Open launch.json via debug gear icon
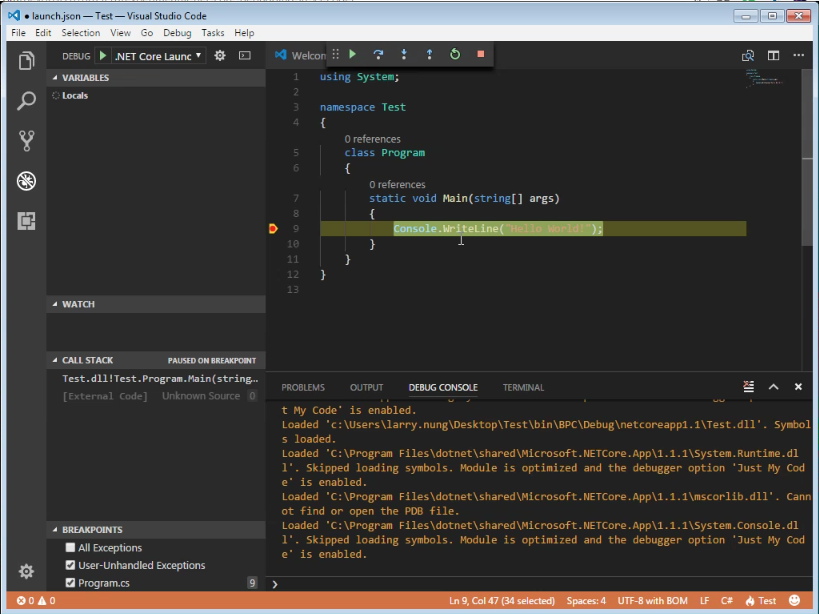Viewport: 819px width, 614px height. [220, 55]
